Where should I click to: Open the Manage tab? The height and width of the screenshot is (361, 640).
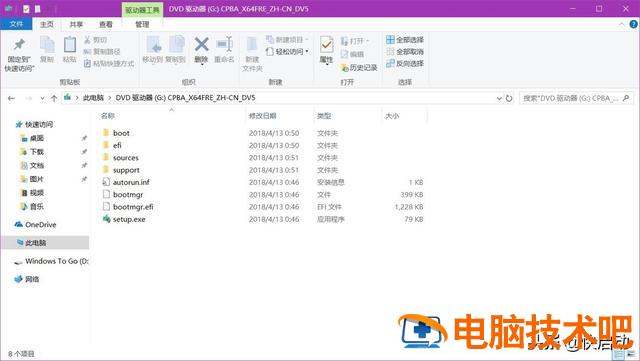(x=142, y=25)
